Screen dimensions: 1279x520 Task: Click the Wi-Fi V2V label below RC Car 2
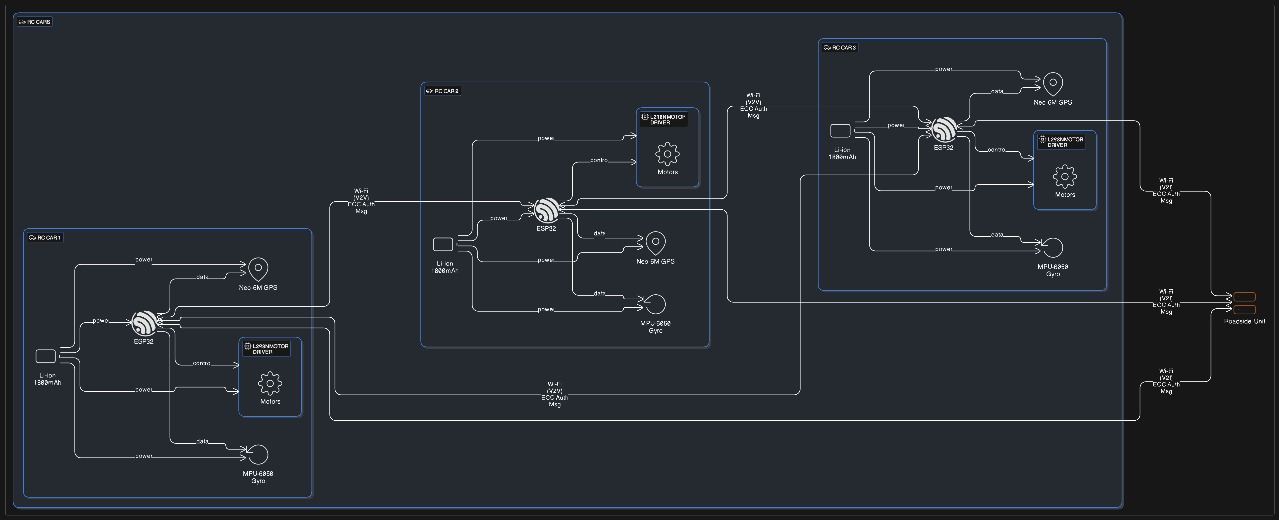553,393
